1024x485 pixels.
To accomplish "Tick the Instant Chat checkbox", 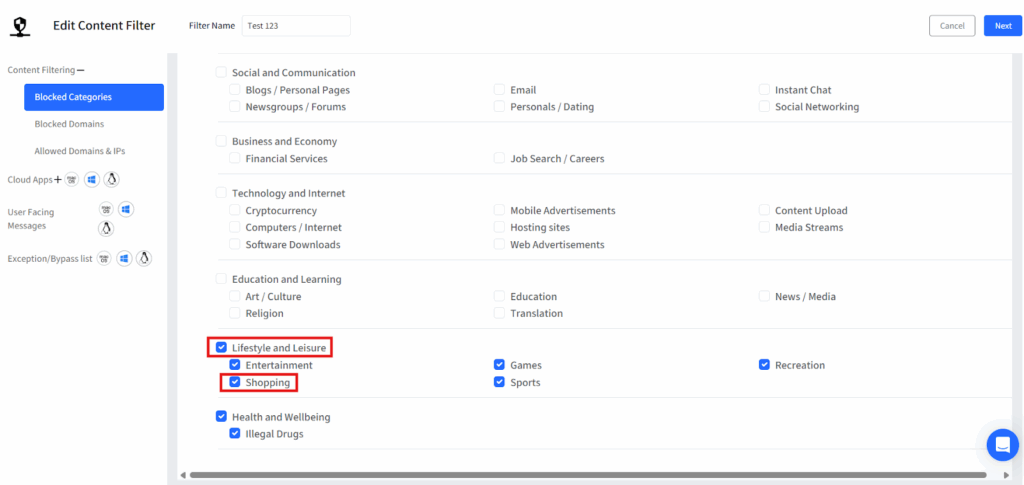I will (764, 89).
